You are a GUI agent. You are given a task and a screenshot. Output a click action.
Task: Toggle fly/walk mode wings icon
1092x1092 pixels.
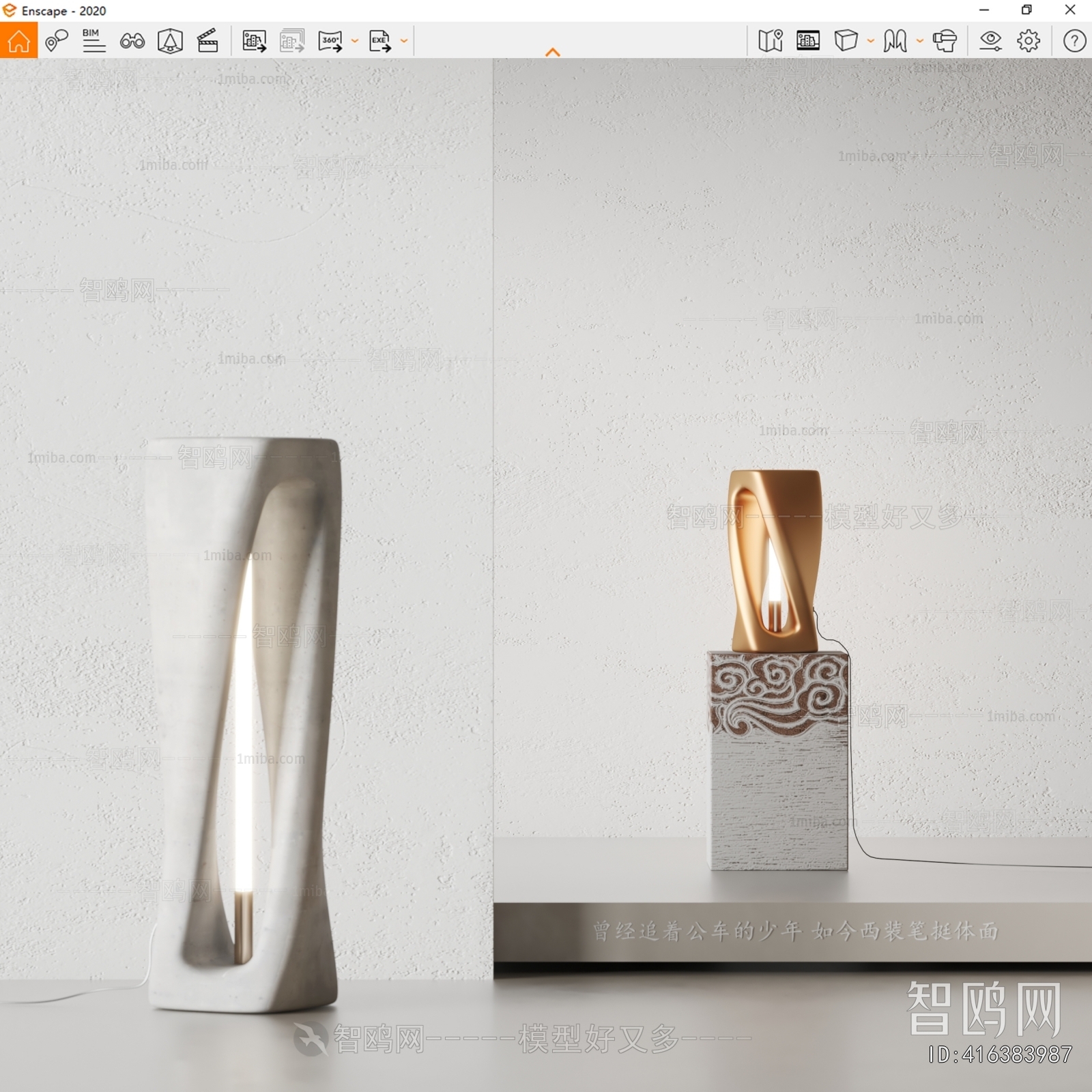[x=895, y=41]
